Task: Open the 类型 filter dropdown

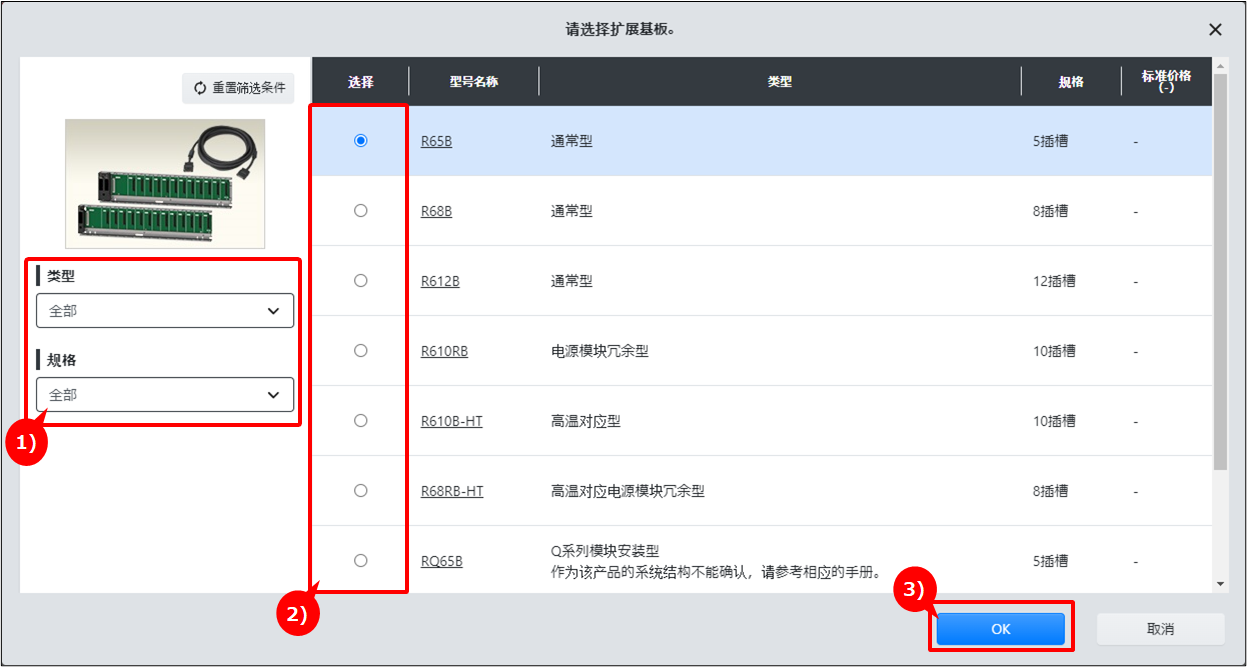Action: (x=165, y=311)
